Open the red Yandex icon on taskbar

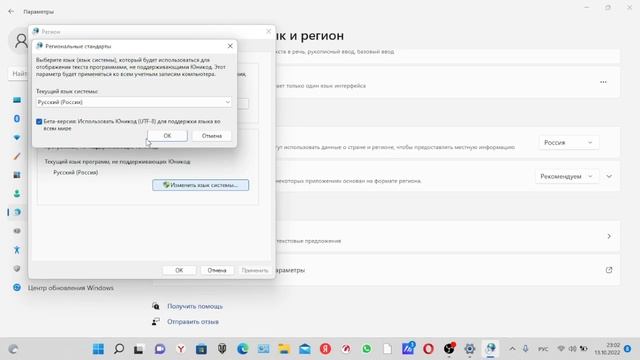point(325,349)
